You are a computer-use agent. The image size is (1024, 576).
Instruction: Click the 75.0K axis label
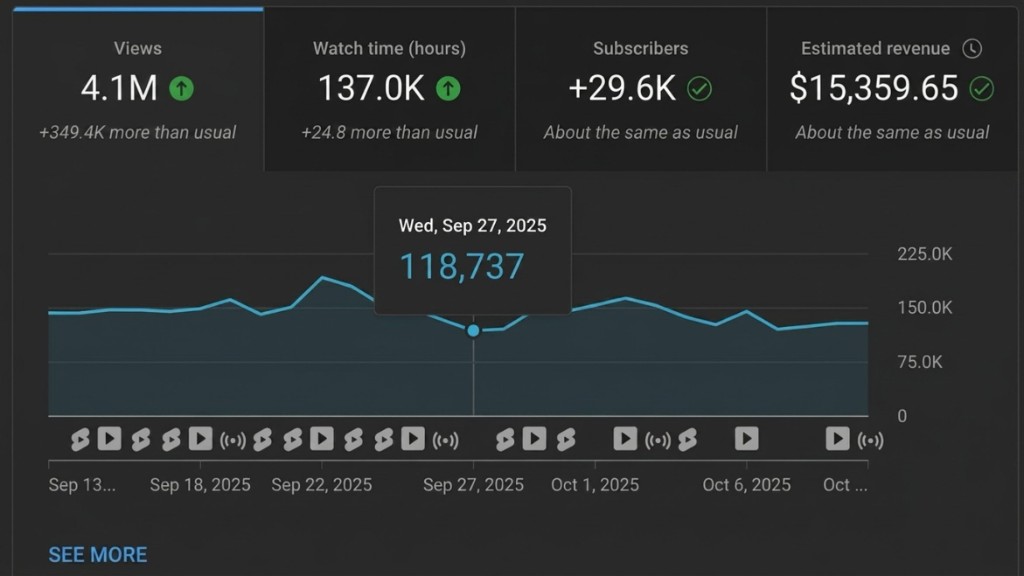[920, 362]
